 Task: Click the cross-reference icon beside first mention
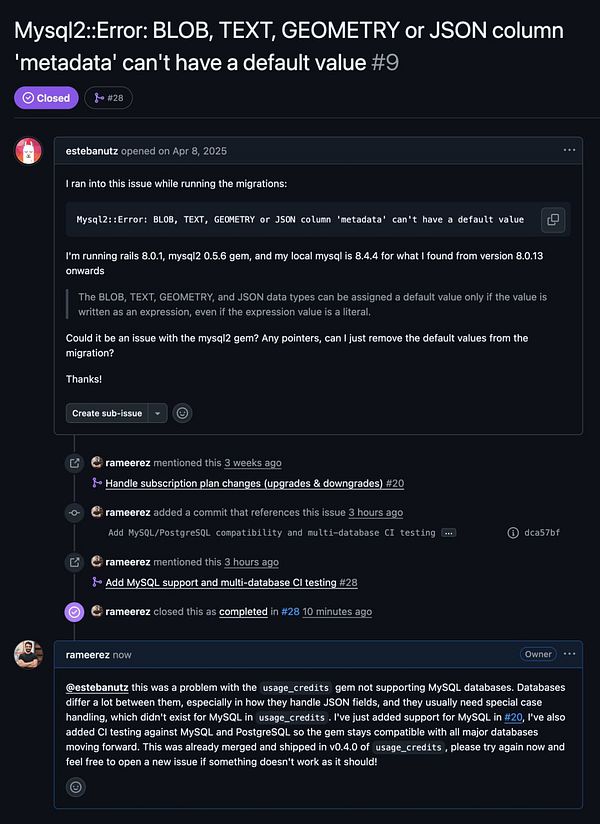click(x=74, y=463)
